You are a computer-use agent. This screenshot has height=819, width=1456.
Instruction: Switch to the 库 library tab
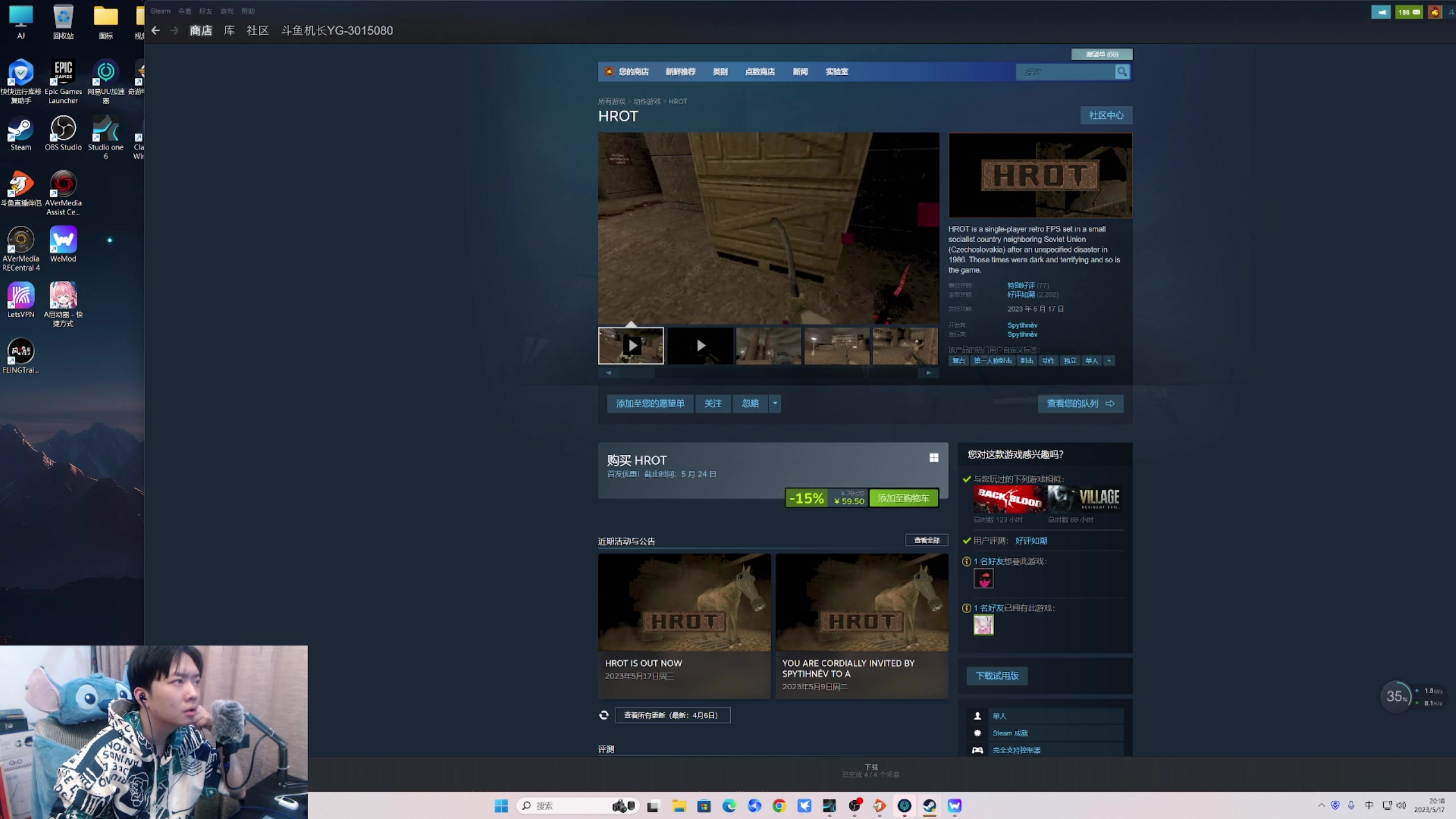coord(229,31)
